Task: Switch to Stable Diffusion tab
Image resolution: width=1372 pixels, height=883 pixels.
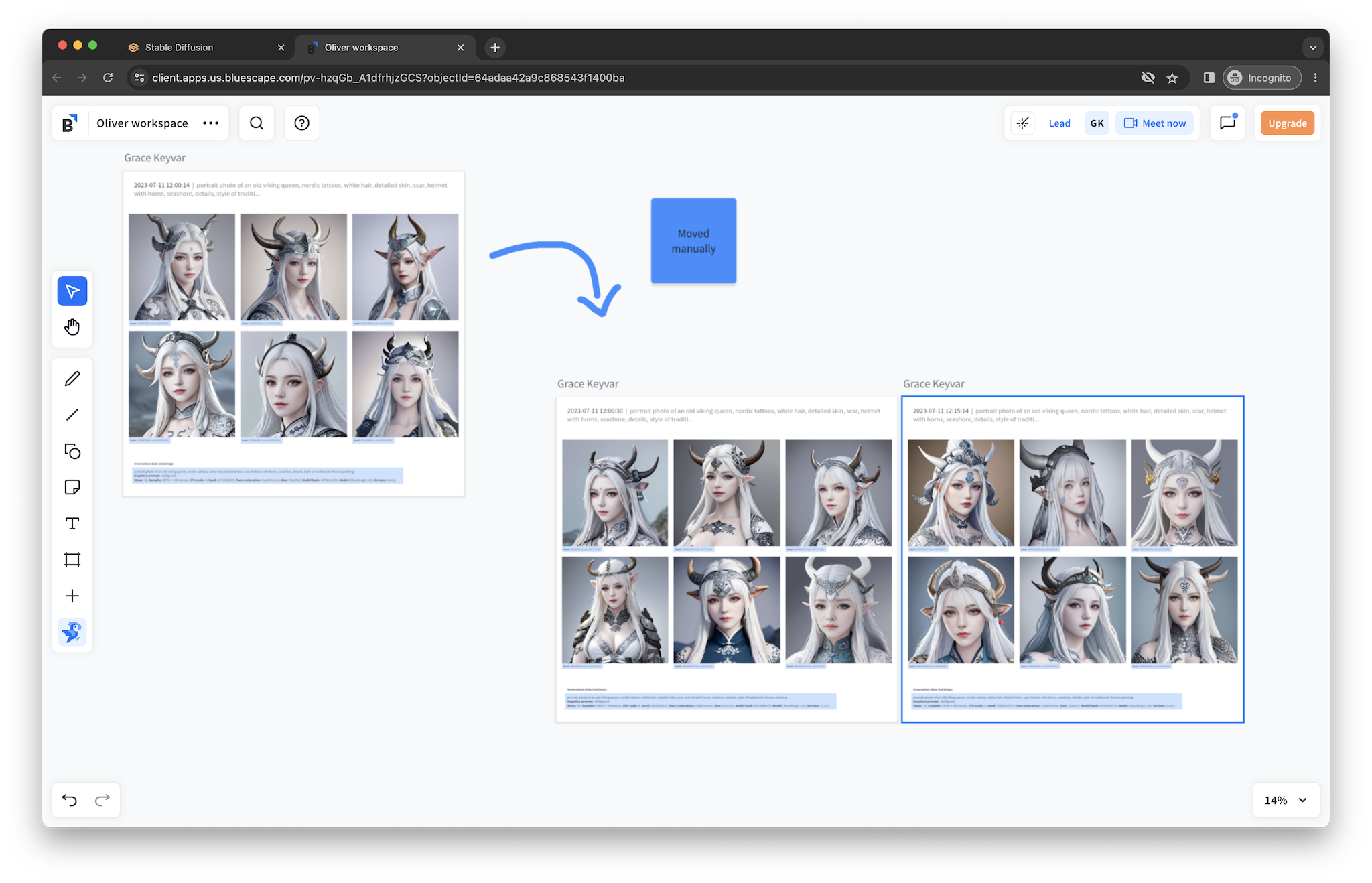Action: tap(179, 48)
